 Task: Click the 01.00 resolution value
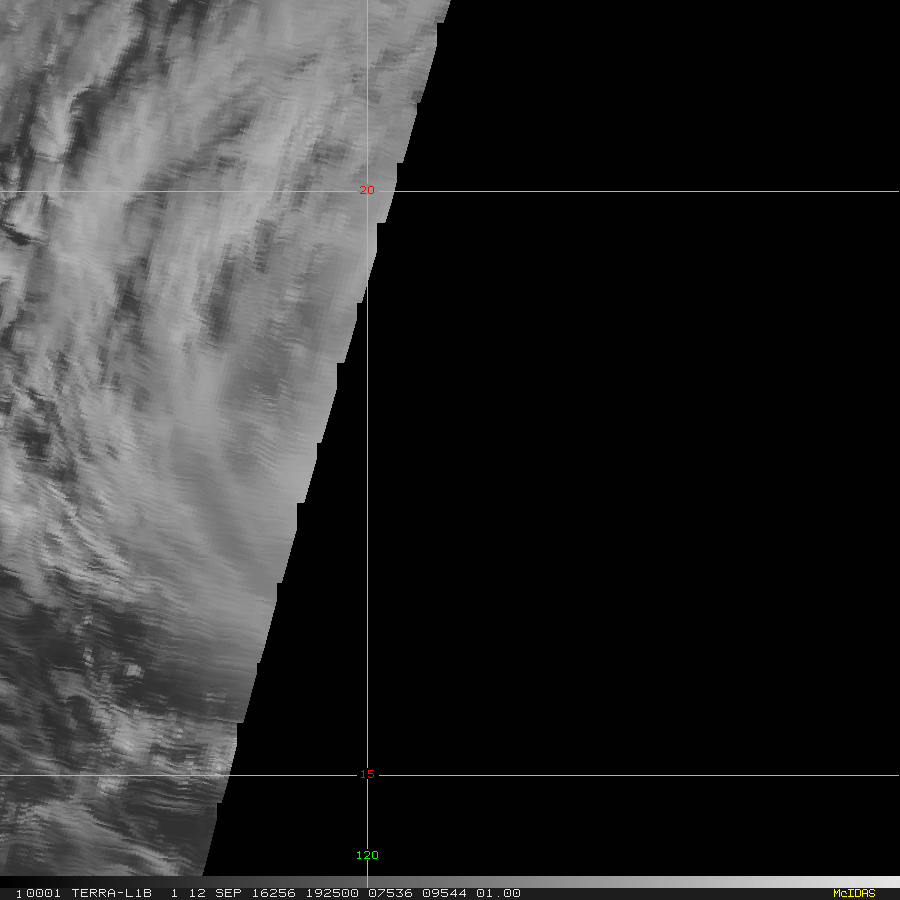498,893
